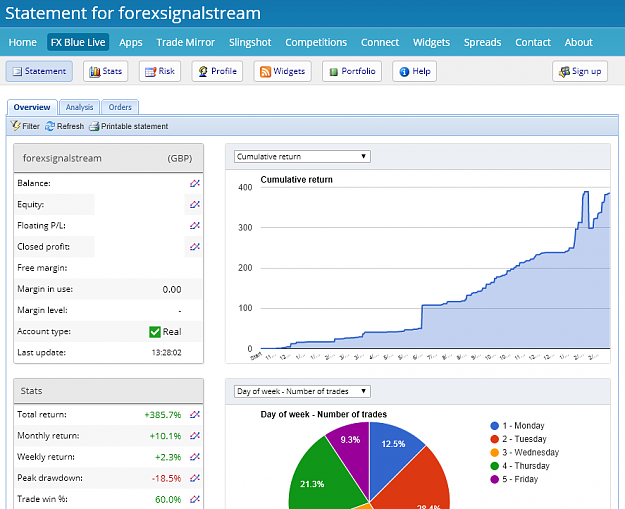
Task: Click the -18.5% peak drawdown value
Action: coord(166,478)
